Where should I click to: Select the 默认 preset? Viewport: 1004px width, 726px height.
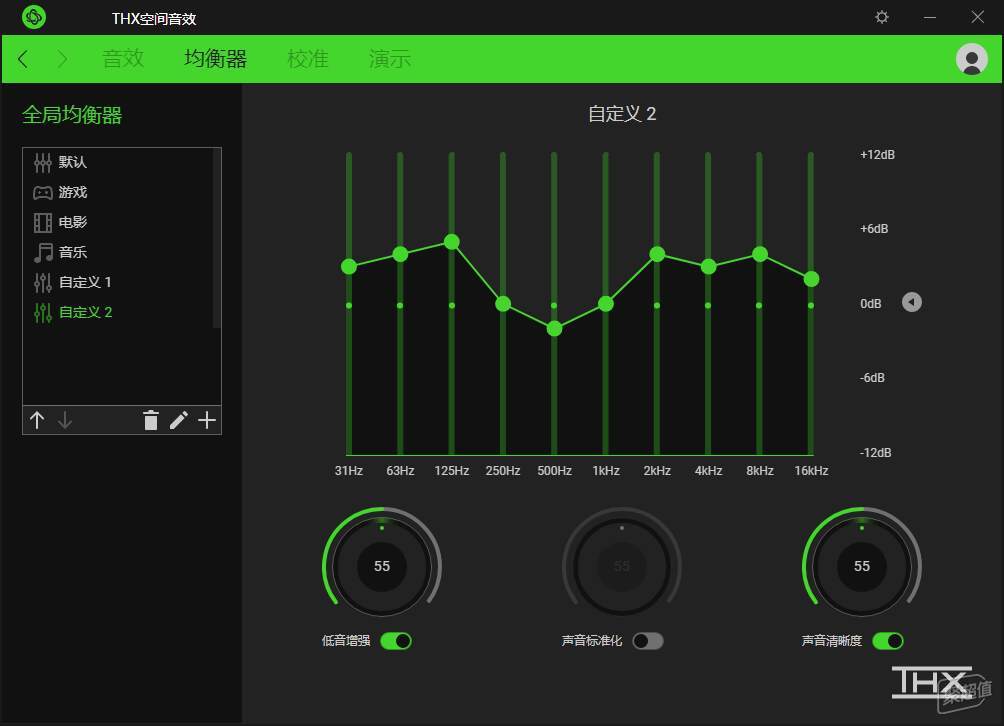tap(118, 163)
